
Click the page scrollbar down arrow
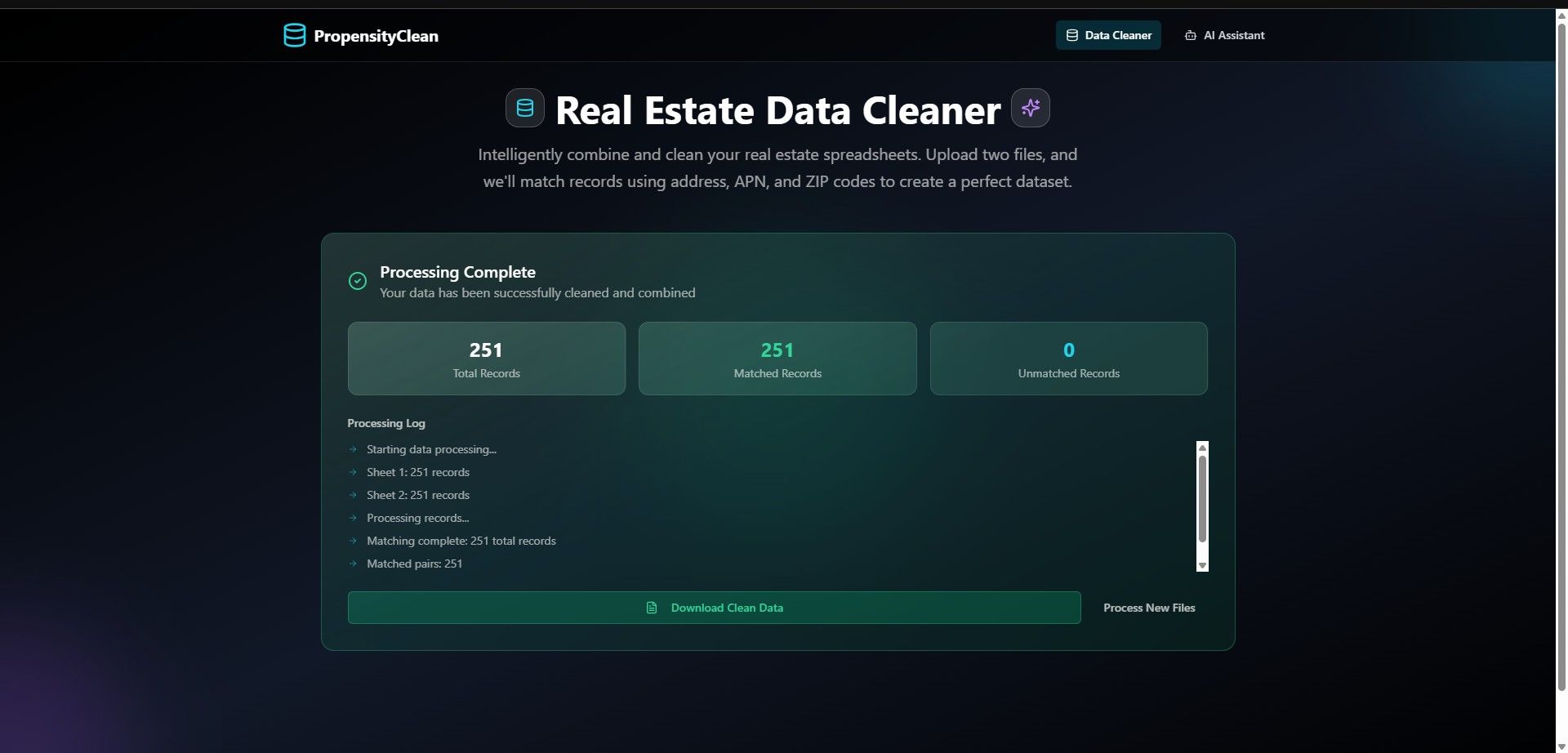click(x=1562, y=746)
